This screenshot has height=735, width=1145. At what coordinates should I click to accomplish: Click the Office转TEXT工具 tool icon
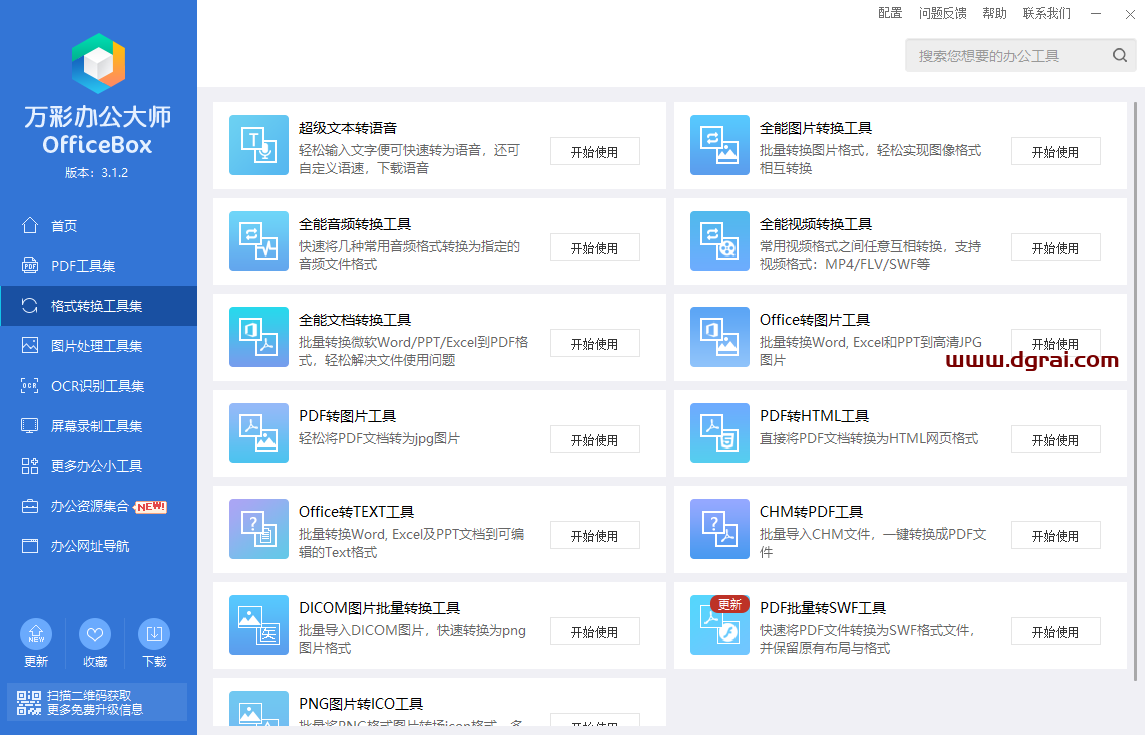pyautogui.click(x=259, y=528)
